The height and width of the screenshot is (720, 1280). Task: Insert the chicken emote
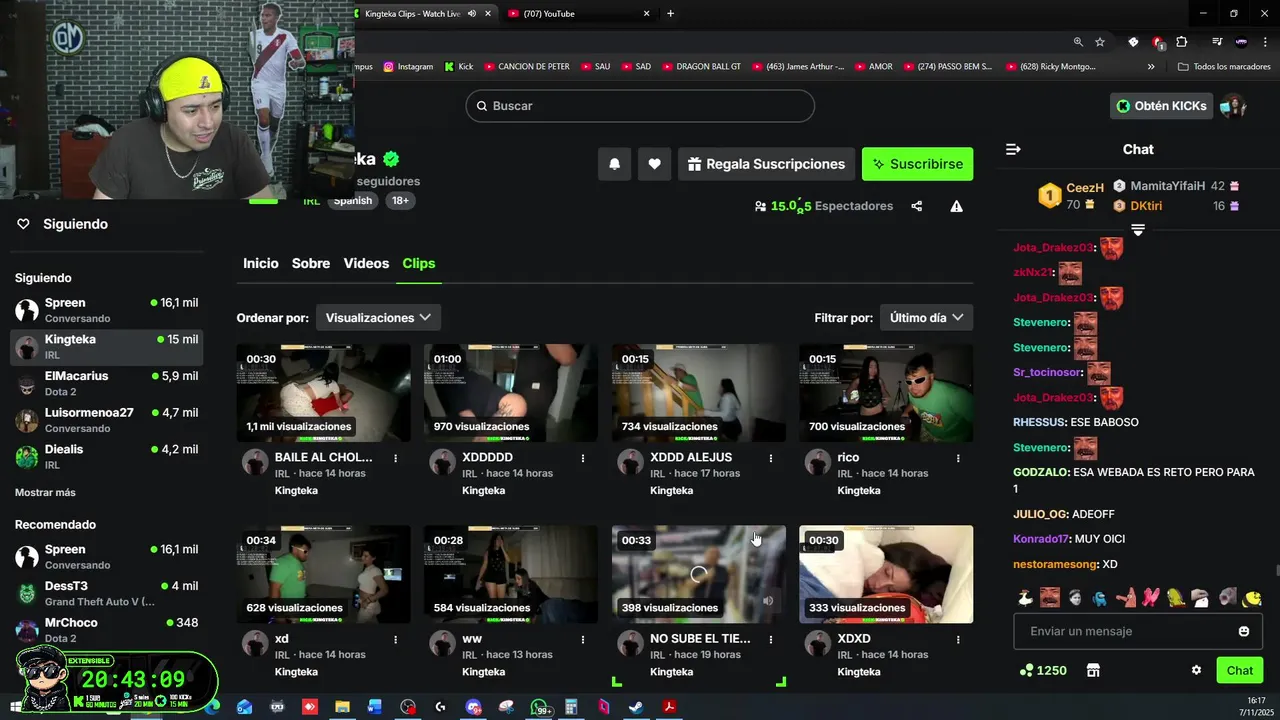(x=1025, y=598)
